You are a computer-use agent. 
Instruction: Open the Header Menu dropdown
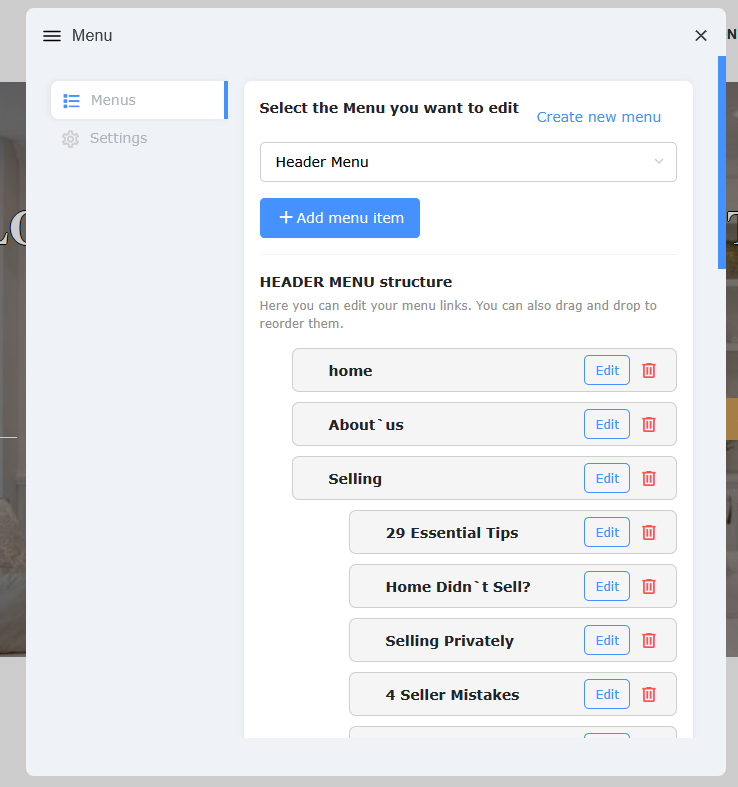pyautogui.click(x=468, y=162)
